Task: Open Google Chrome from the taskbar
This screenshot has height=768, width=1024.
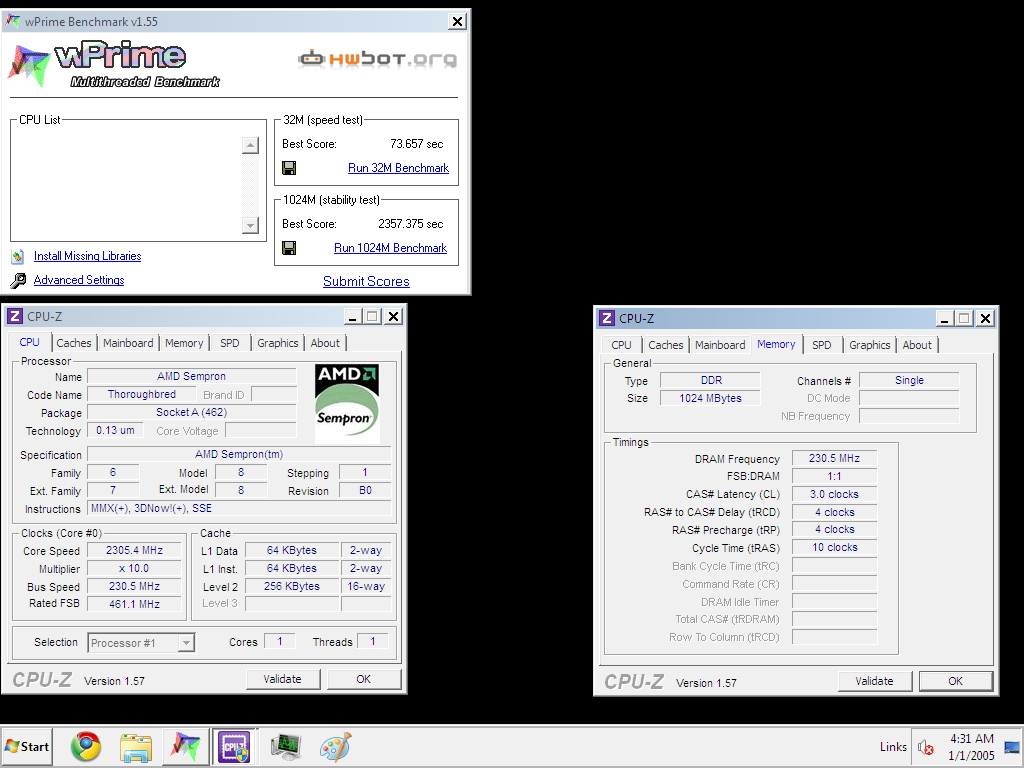Action: tap(86, 746)
